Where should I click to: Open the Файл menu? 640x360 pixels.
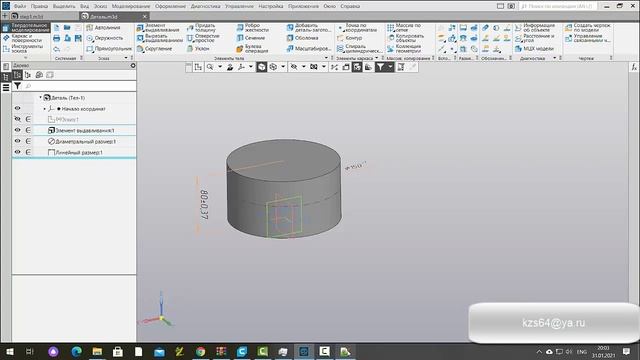[20, 6]
